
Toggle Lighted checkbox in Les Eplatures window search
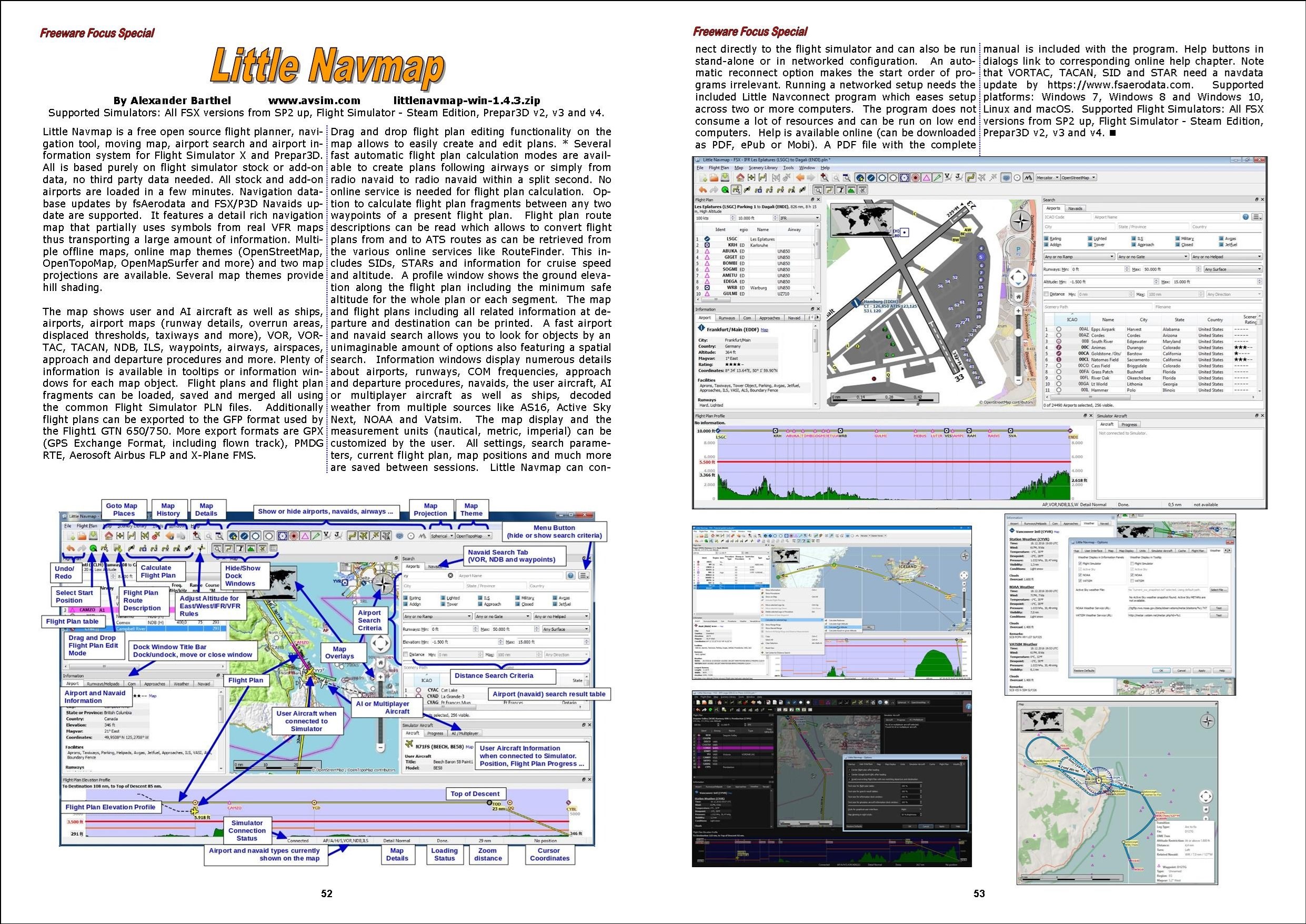click(x=1090, y=238)
